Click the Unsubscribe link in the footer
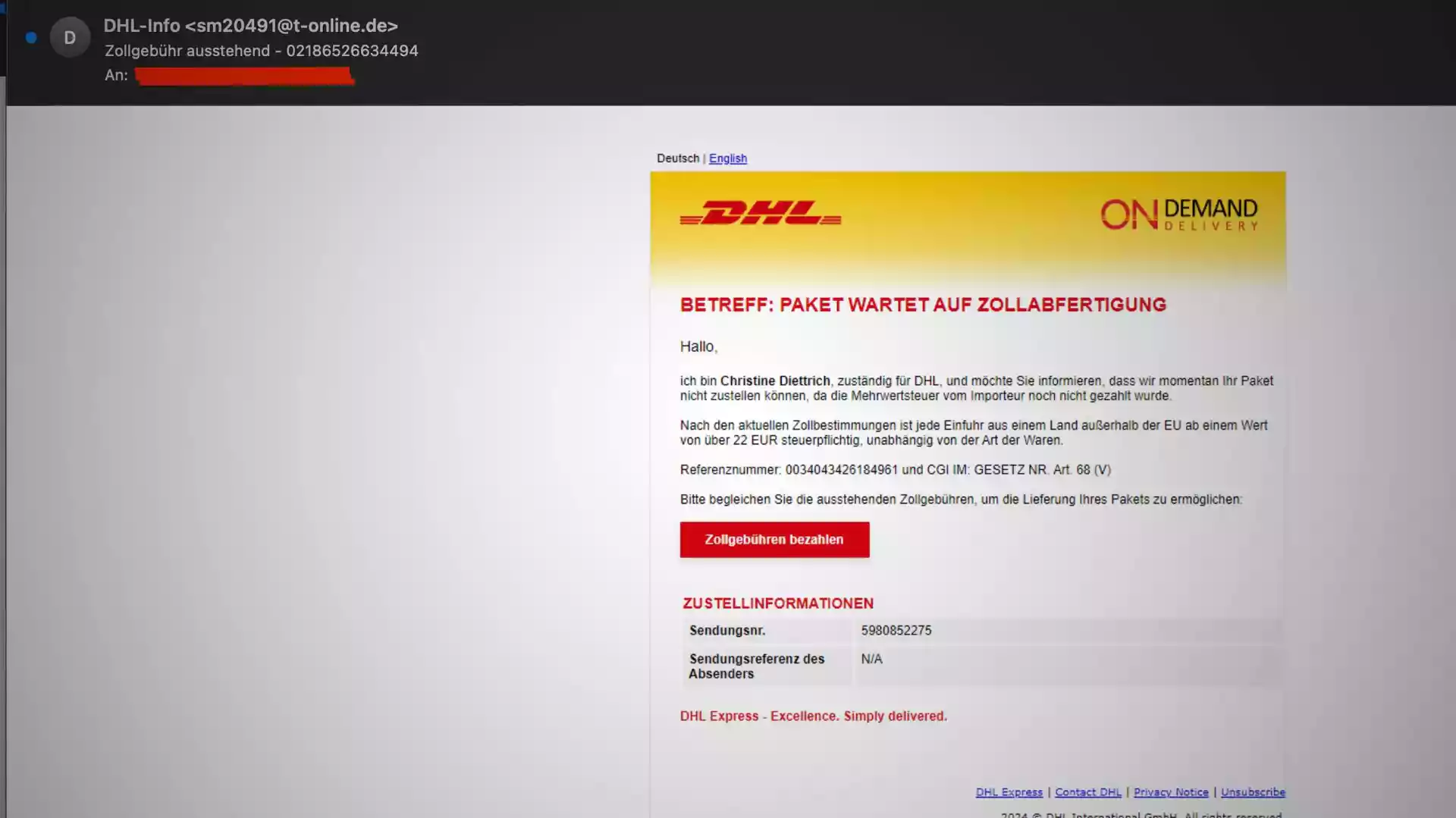1456x818 pixels. [x=1253, y=792]
